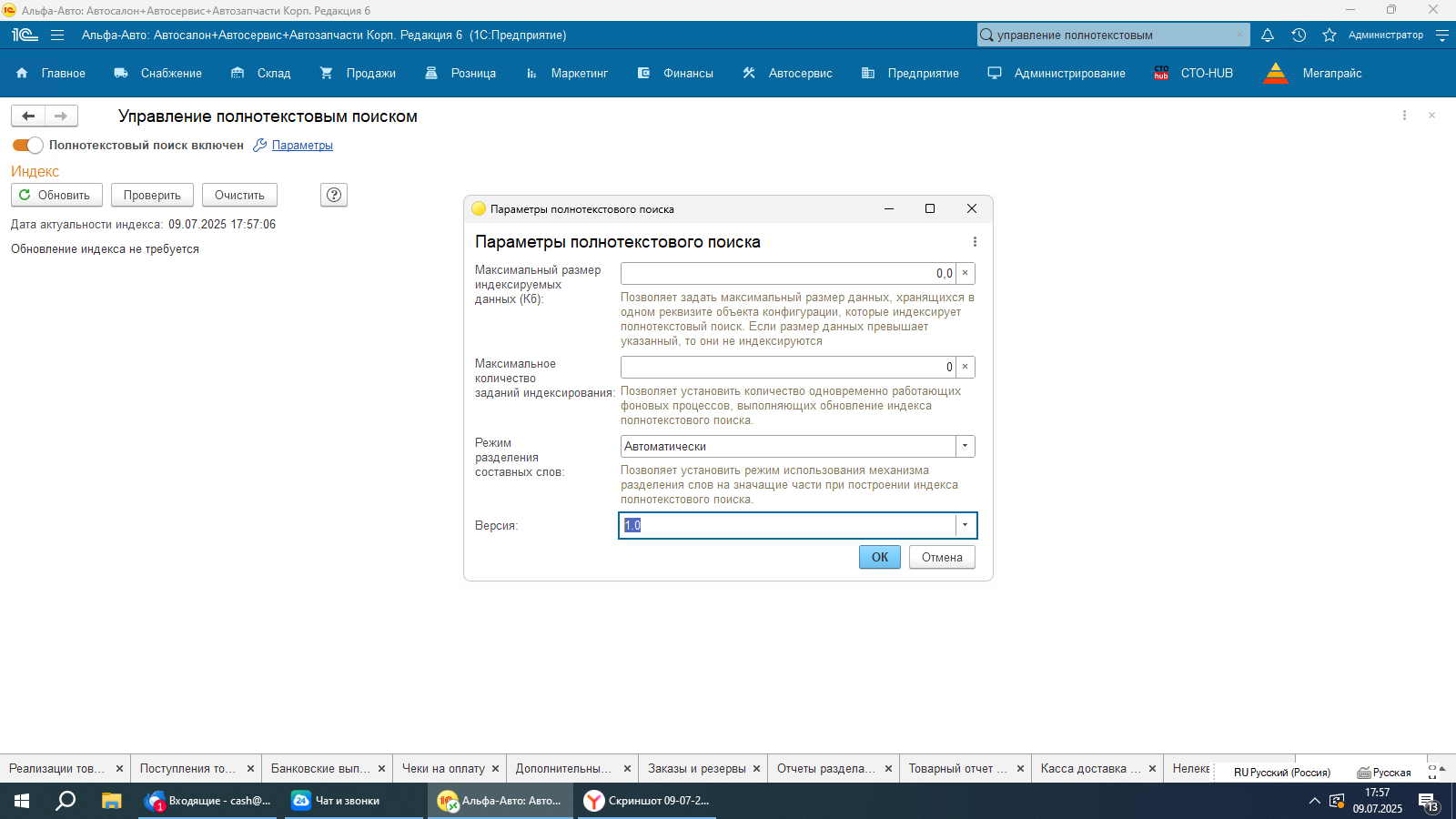Cancel the parameters dialog with Отмена
The image size is (1456, 819).
pos(942,557)
